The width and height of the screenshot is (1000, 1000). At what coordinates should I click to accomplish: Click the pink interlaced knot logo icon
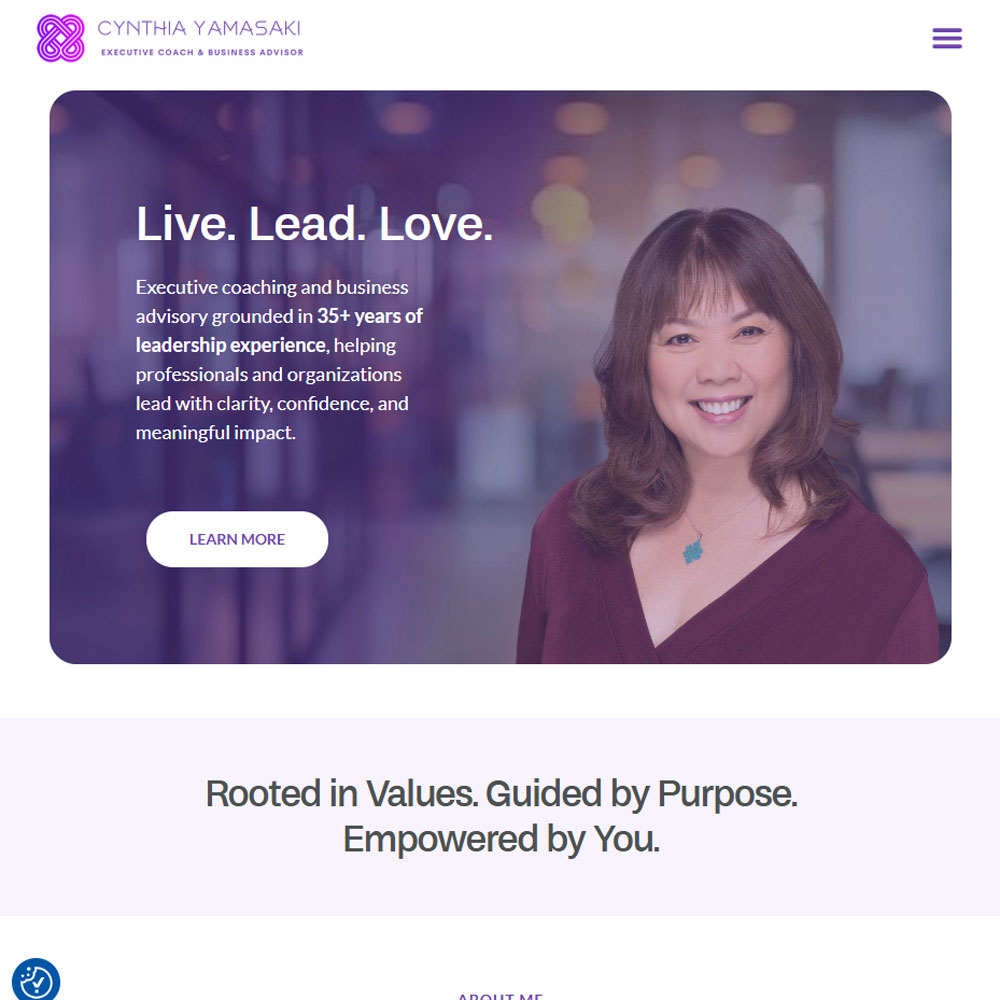pos(61,38)
